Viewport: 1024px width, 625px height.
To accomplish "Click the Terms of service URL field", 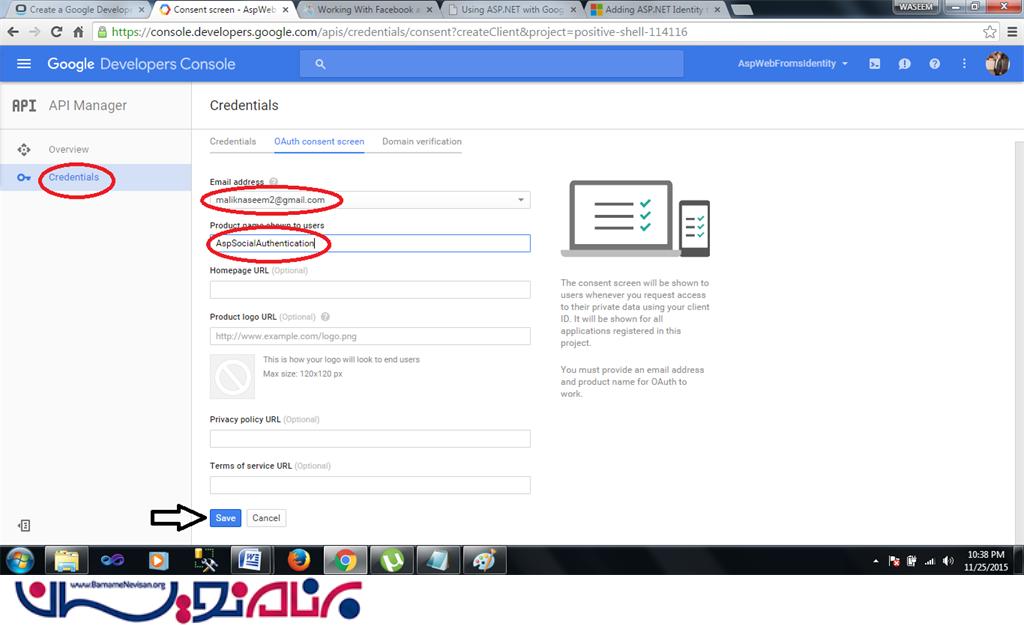I will pos(370,485).
